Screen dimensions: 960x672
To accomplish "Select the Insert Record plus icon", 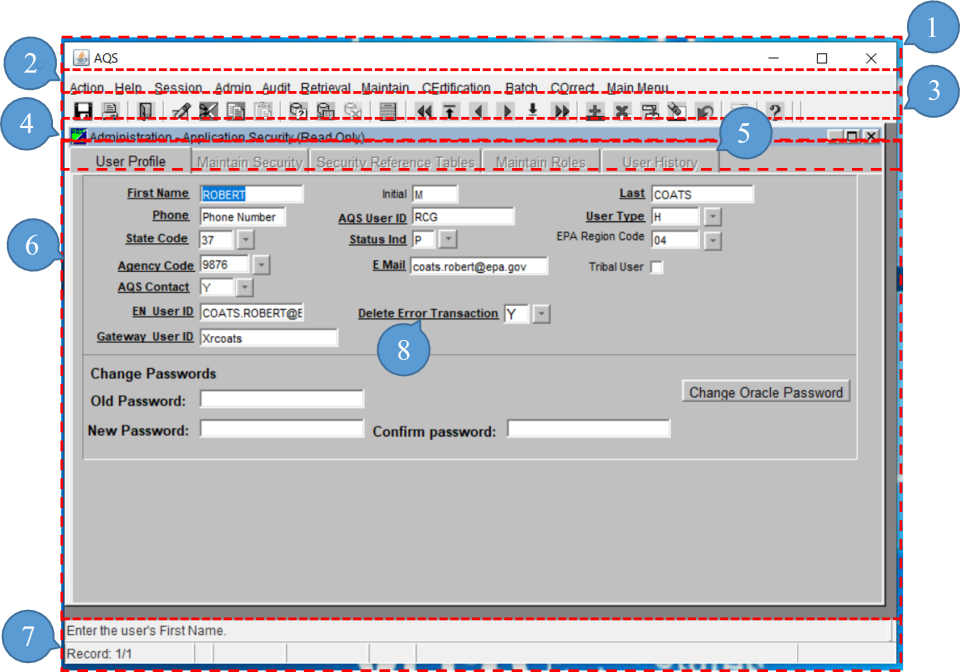I will [595, 110].
